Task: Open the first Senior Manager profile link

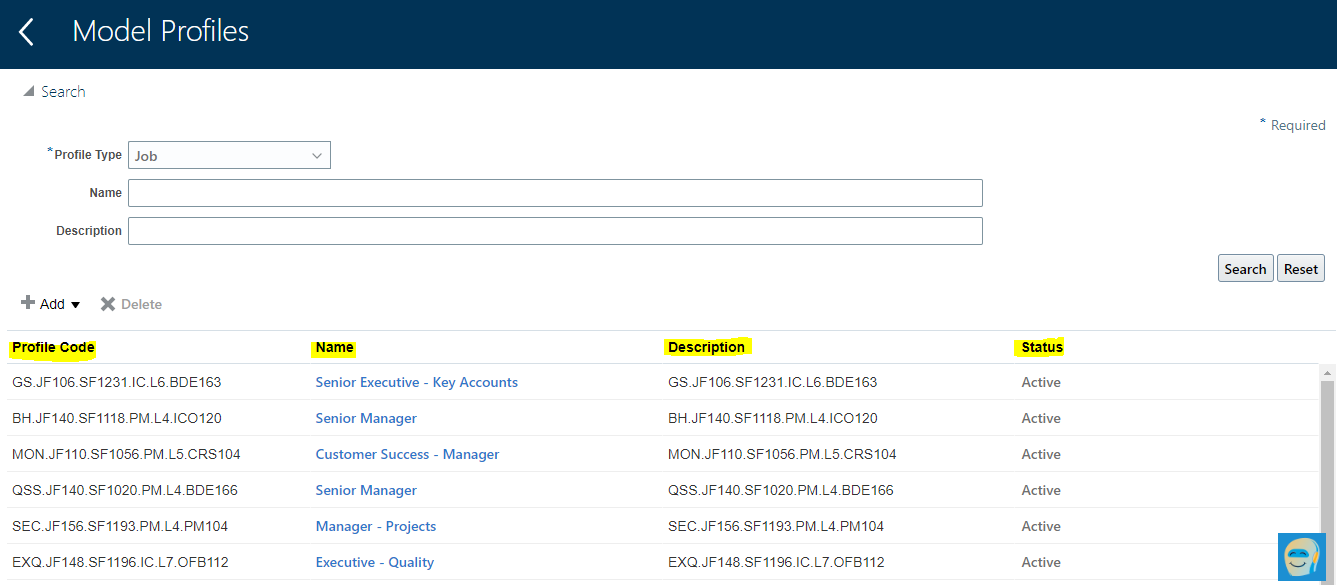Action: click(x=366, y=418)
